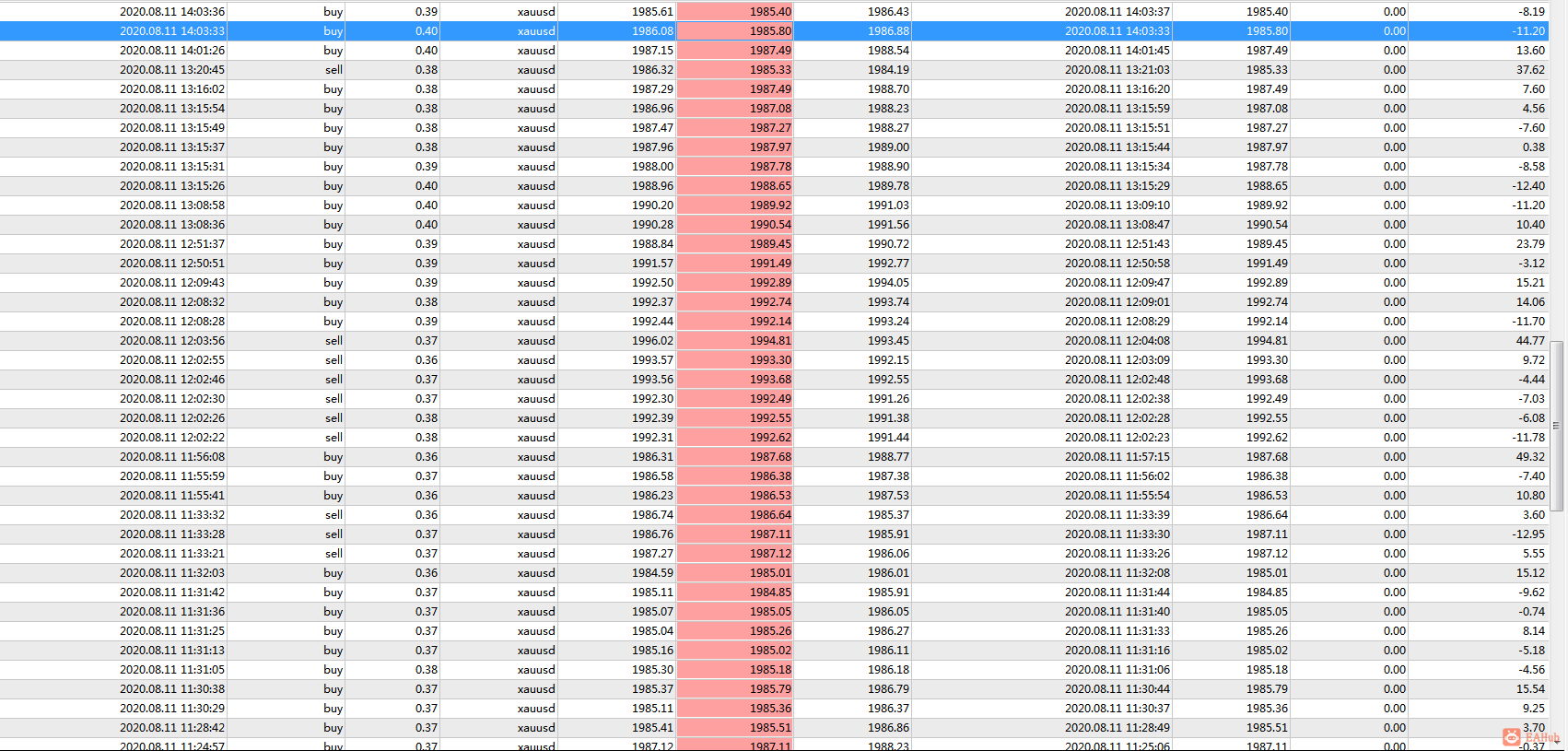Select take-profit value 1984.19
The height and width of the screenshot is (751, 1568).
tap(888, 70)
